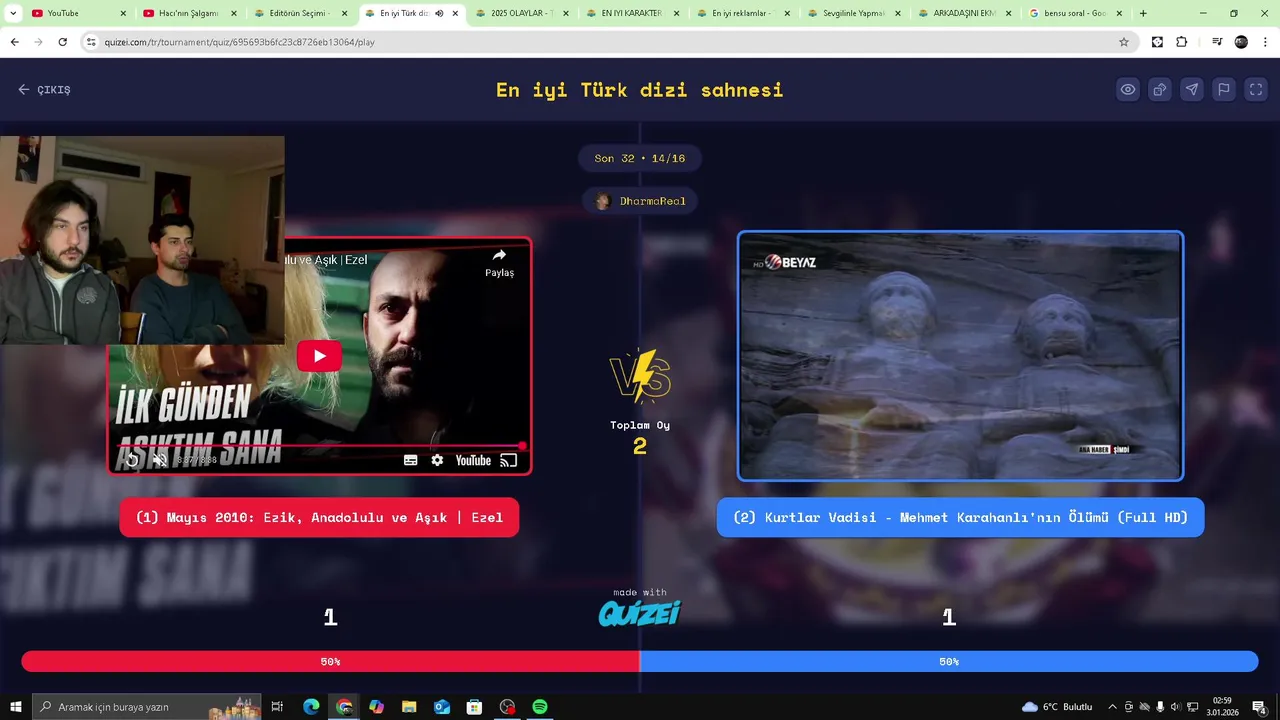Open the Chrome profile avatar
The height and width of the screenshot is (720, 1280).
pyautogui.click(x=1241, y=42)
